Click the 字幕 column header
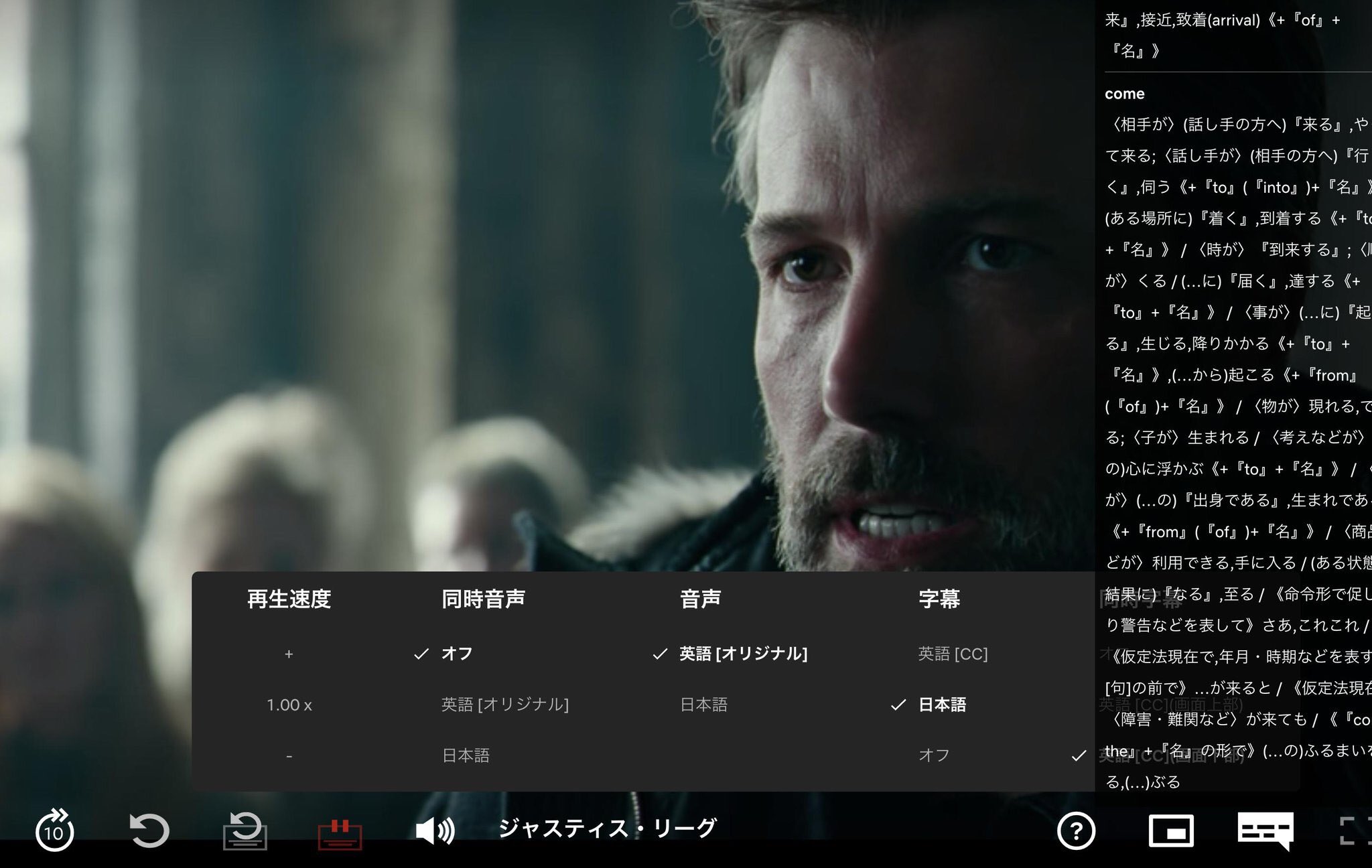Image resolution: width=1372 pixels, height=868 pixels. 939,599
